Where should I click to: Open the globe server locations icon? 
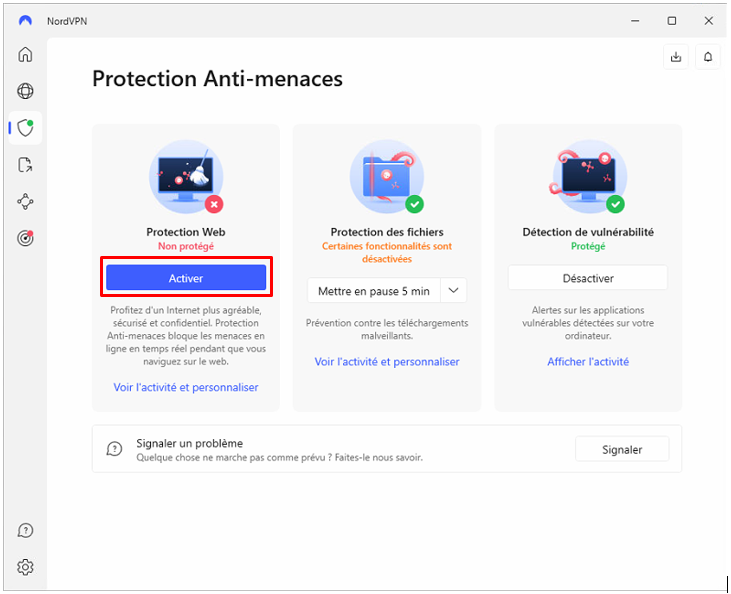tap(25, 91)
